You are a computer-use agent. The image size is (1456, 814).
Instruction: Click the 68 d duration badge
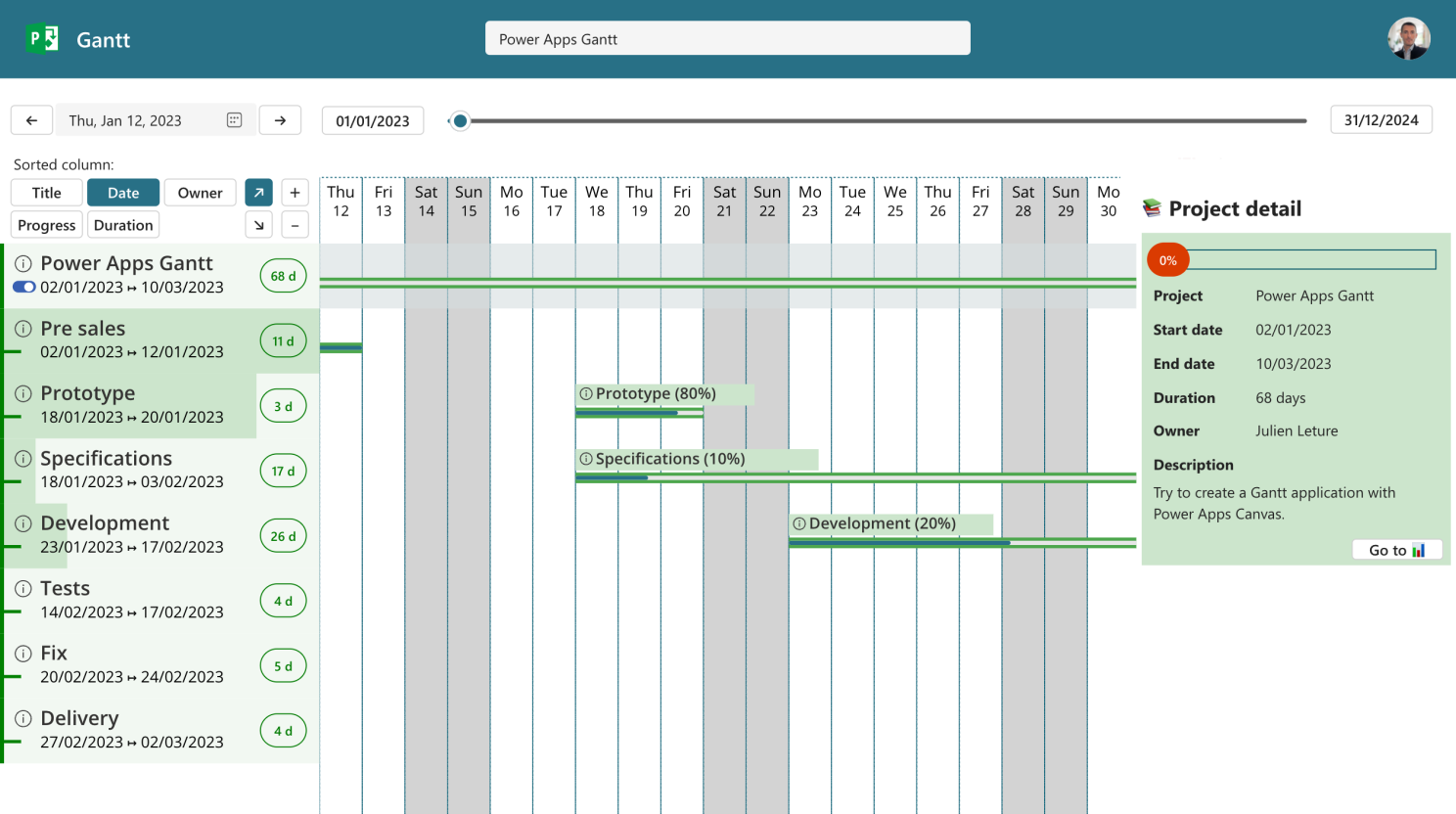(x=283, y=276)
